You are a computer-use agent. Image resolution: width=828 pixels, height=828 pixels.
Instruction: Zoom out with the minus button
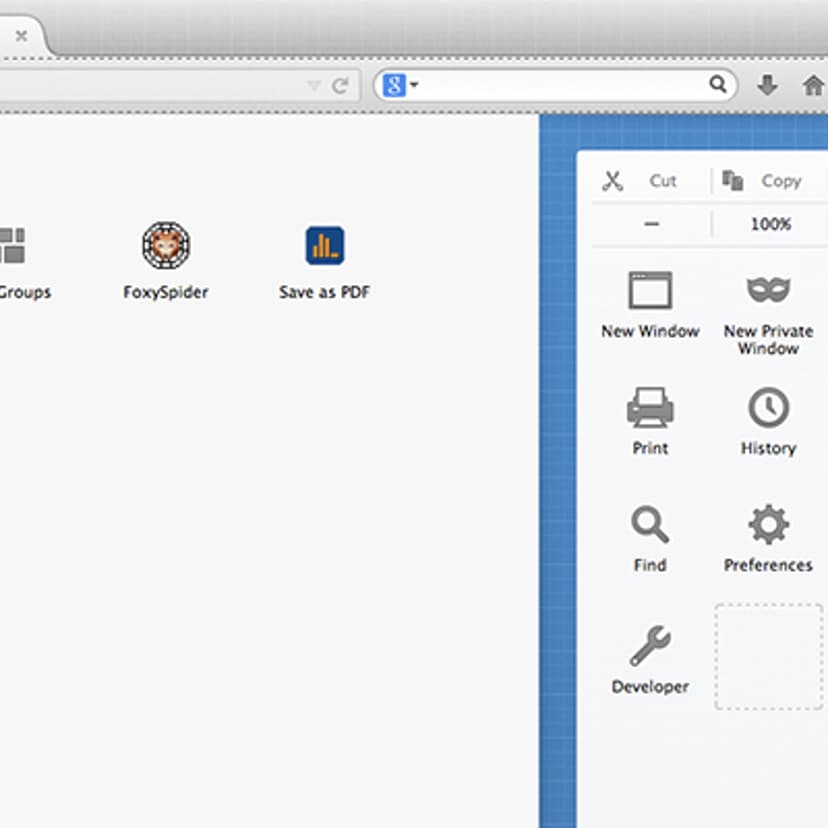(652, 224)
